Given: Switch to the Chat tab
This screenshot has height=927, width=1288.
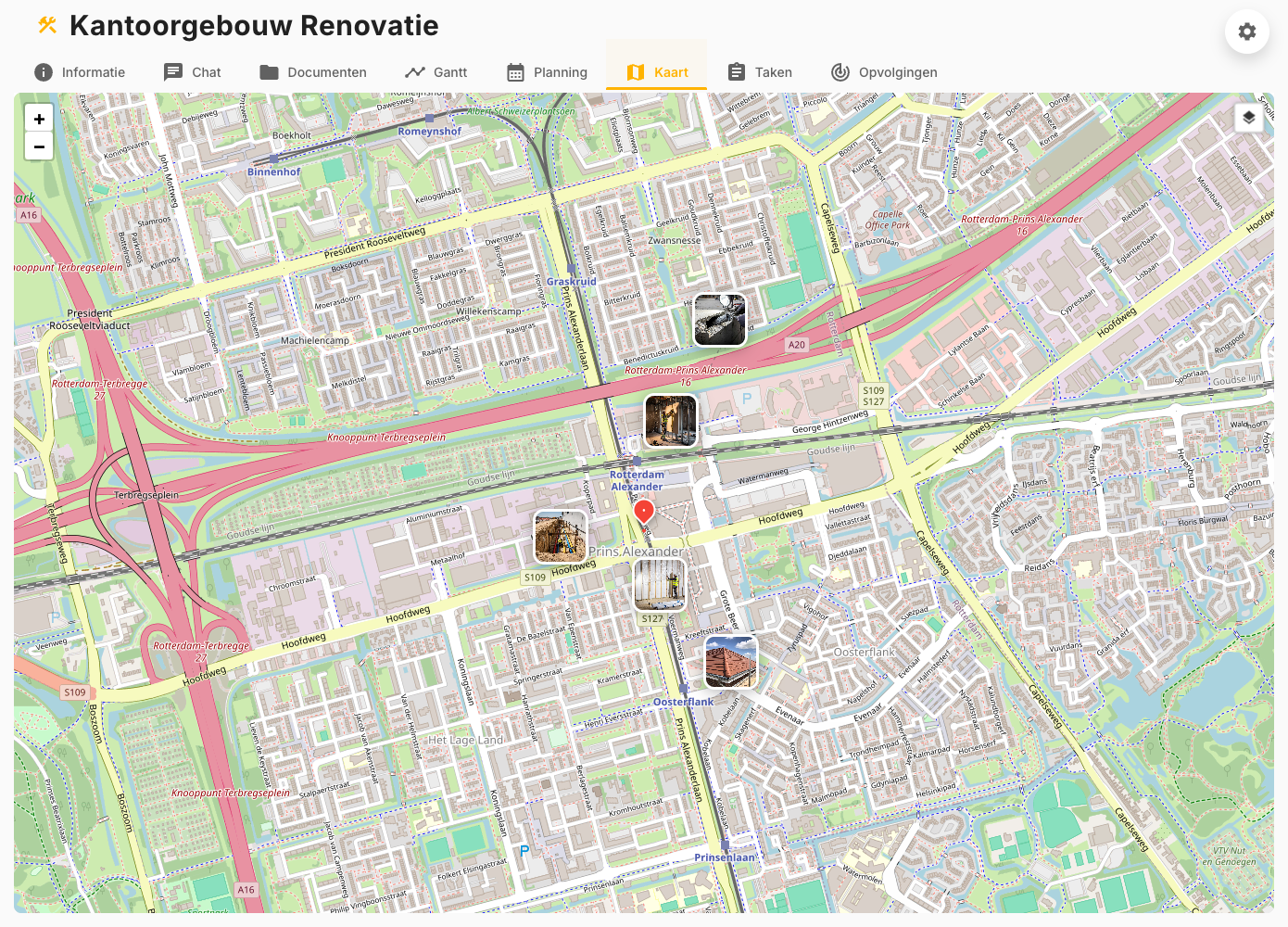Looking at the screenshot, I should coord(192,72).
